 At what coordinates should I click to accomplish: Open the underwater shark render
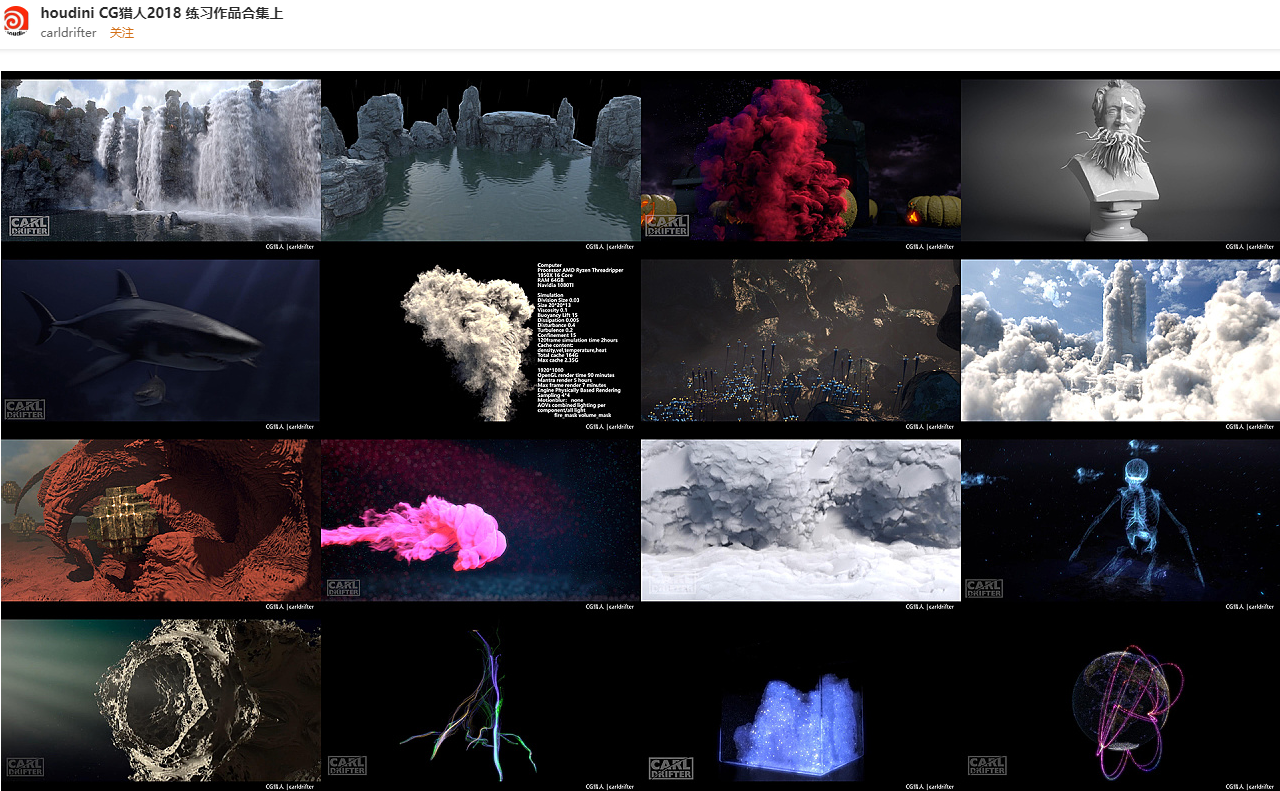pyautogui.click(x=160, y=340)
